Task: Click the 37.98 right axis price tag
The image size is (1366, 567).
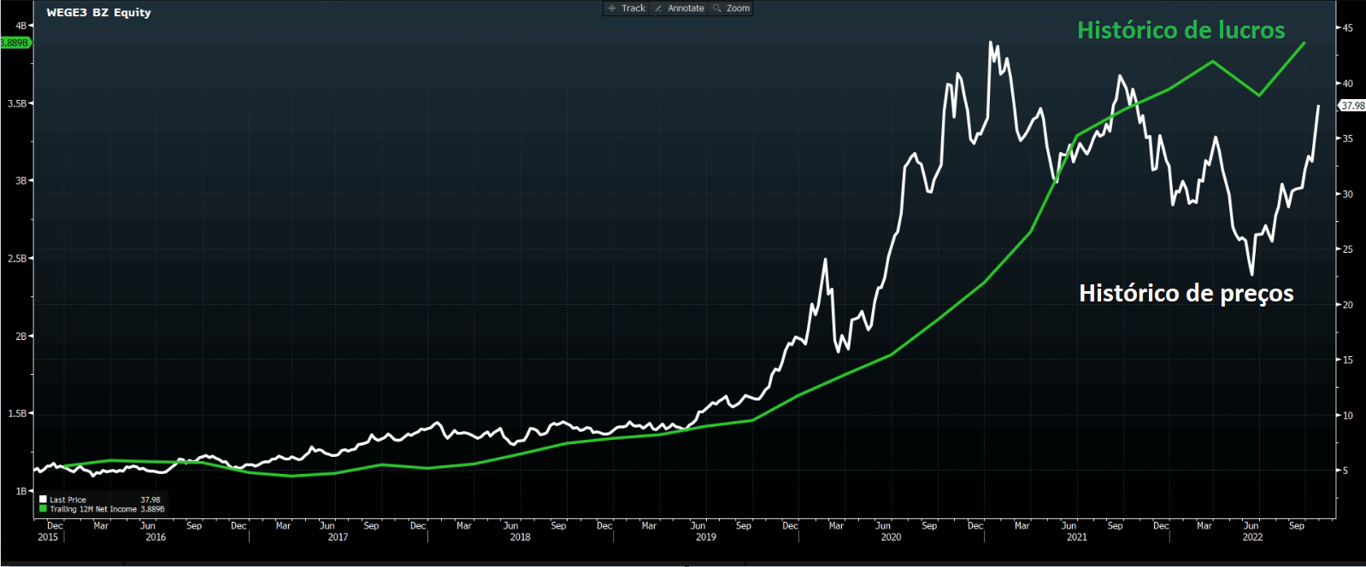Action: coord(1352,105)
